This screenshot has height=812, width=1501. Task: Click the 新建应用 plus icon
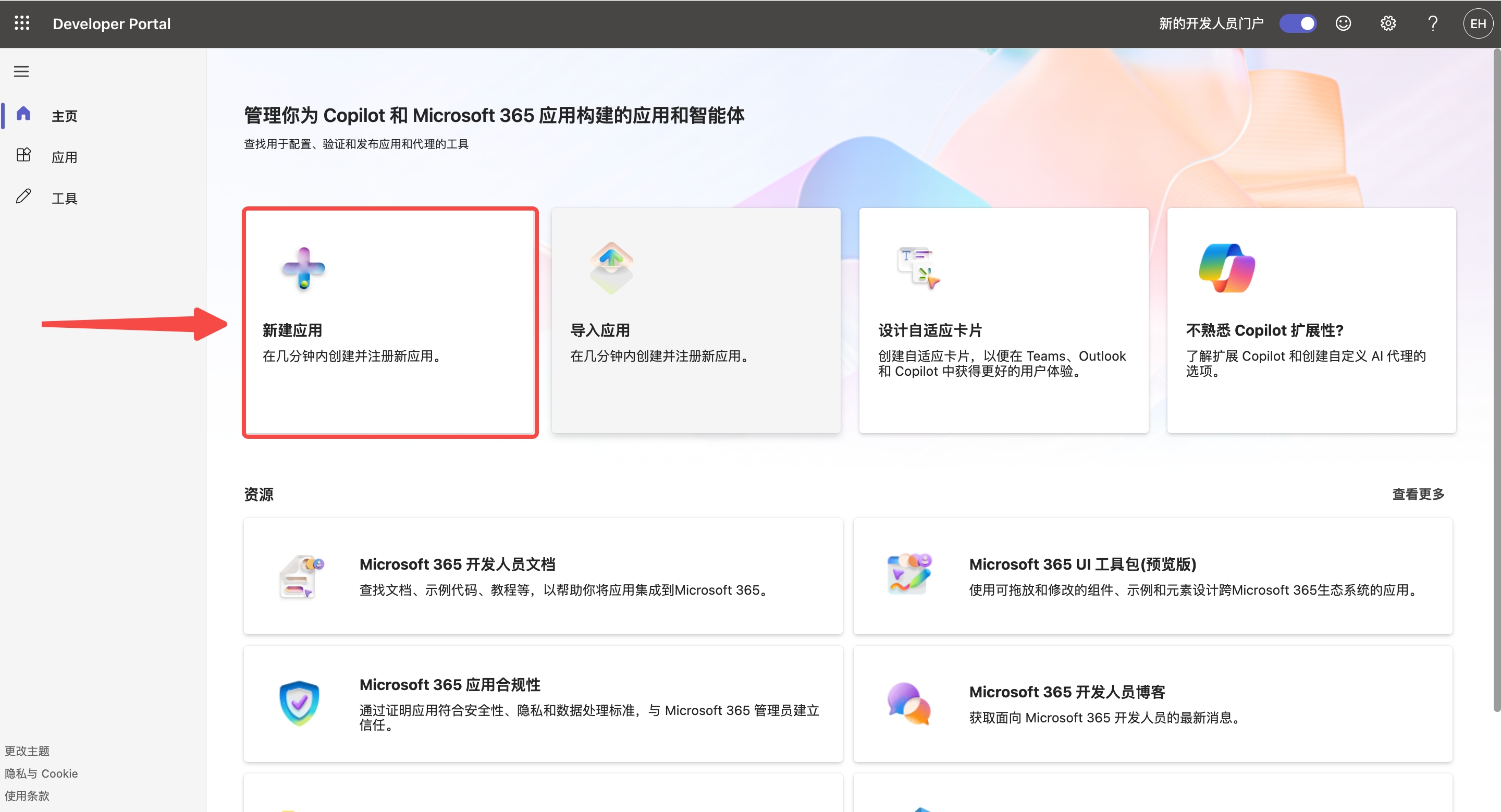[x=303, y=268]
